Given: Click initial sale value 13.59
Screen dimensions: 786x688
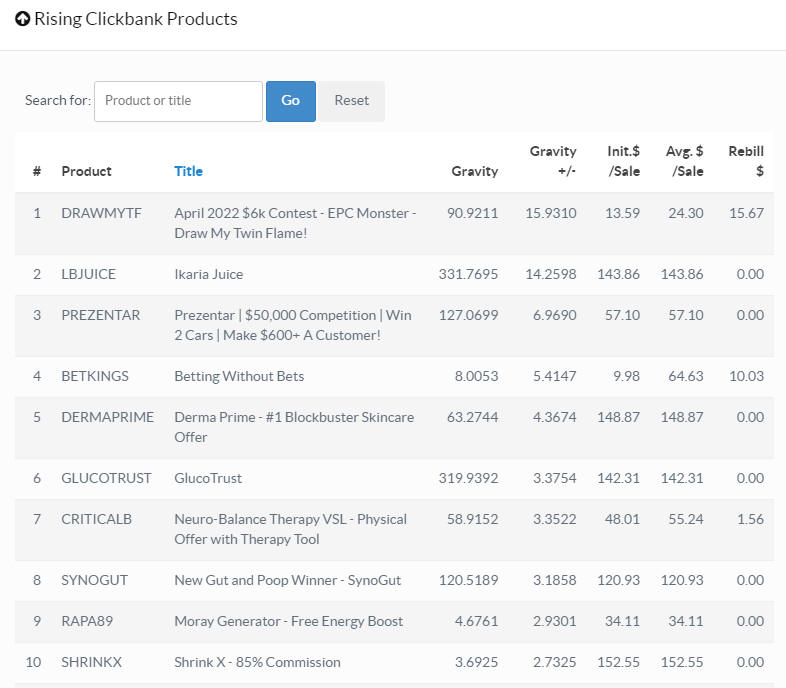Looking at the screenshot, I should 623,213.
